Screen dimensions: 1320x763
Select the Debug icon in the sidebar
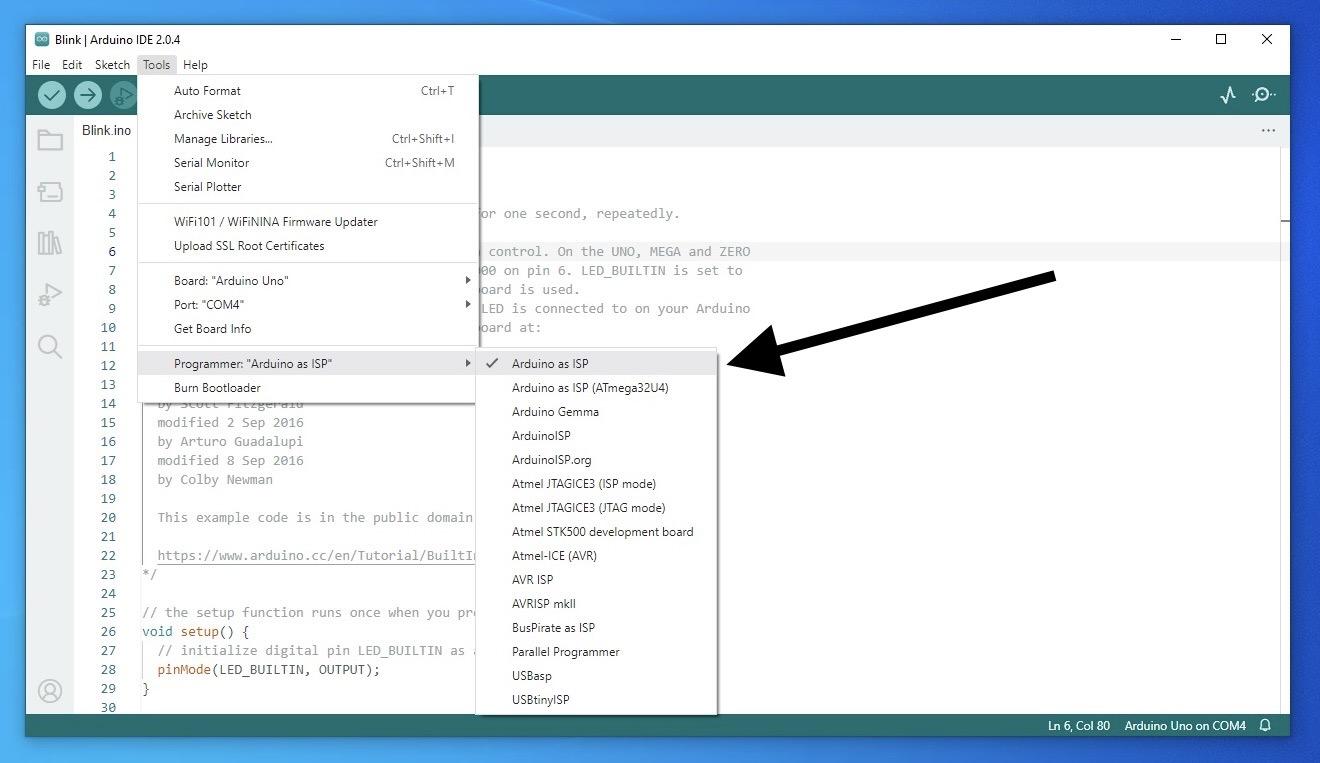50,293
